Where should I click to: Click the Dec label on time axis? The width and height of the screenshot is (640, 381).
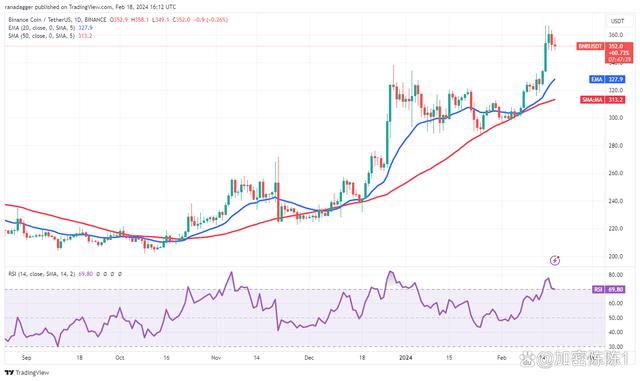[x=309, y=358]
